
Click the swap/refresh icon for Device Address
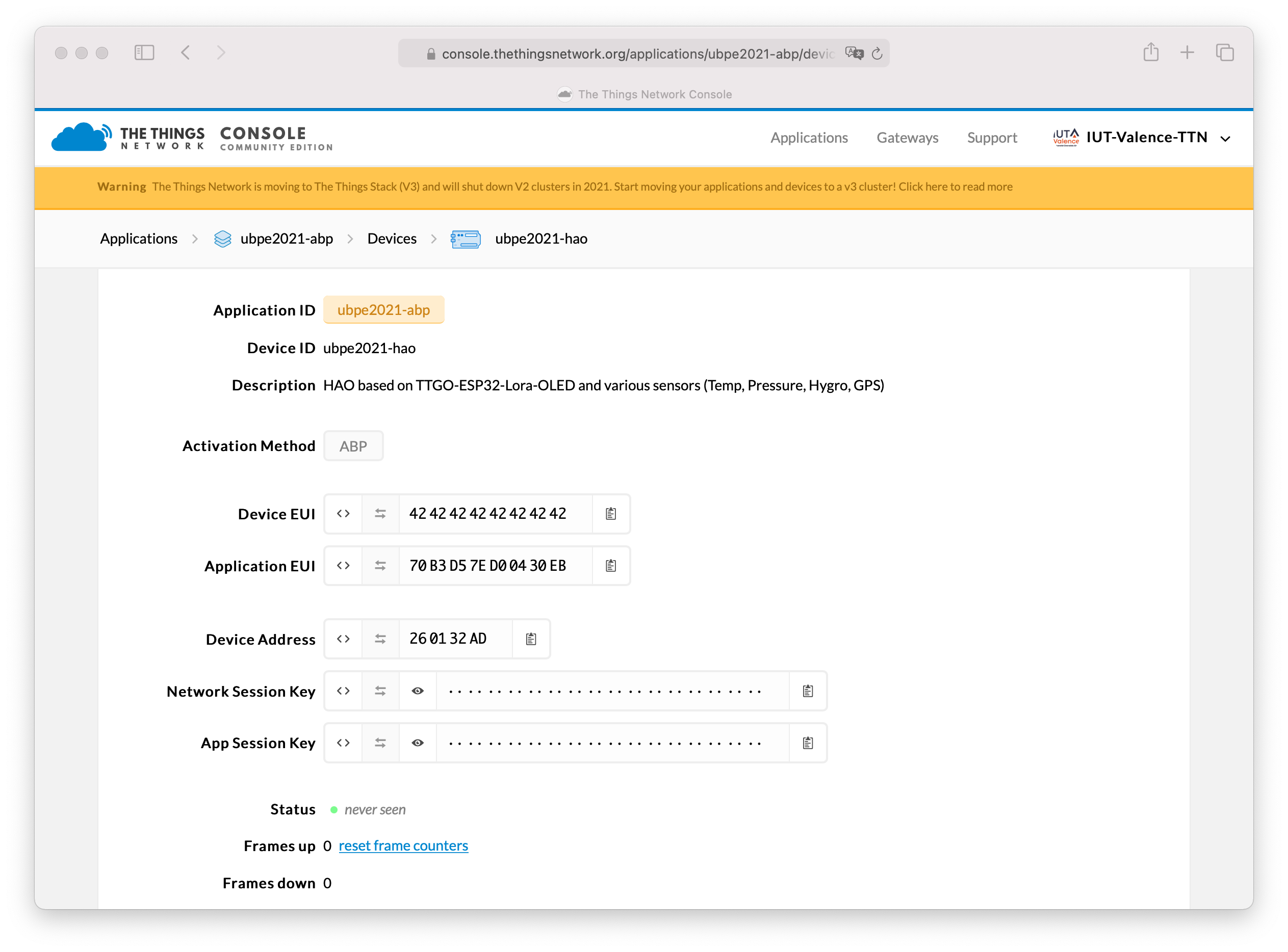click(379, 639)
